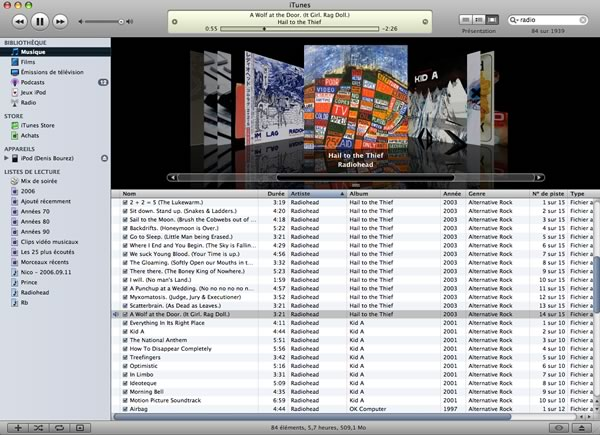
Task: Toggle shuffle button at bottom left
Action: pyautogui.click(x=38, y=428)
